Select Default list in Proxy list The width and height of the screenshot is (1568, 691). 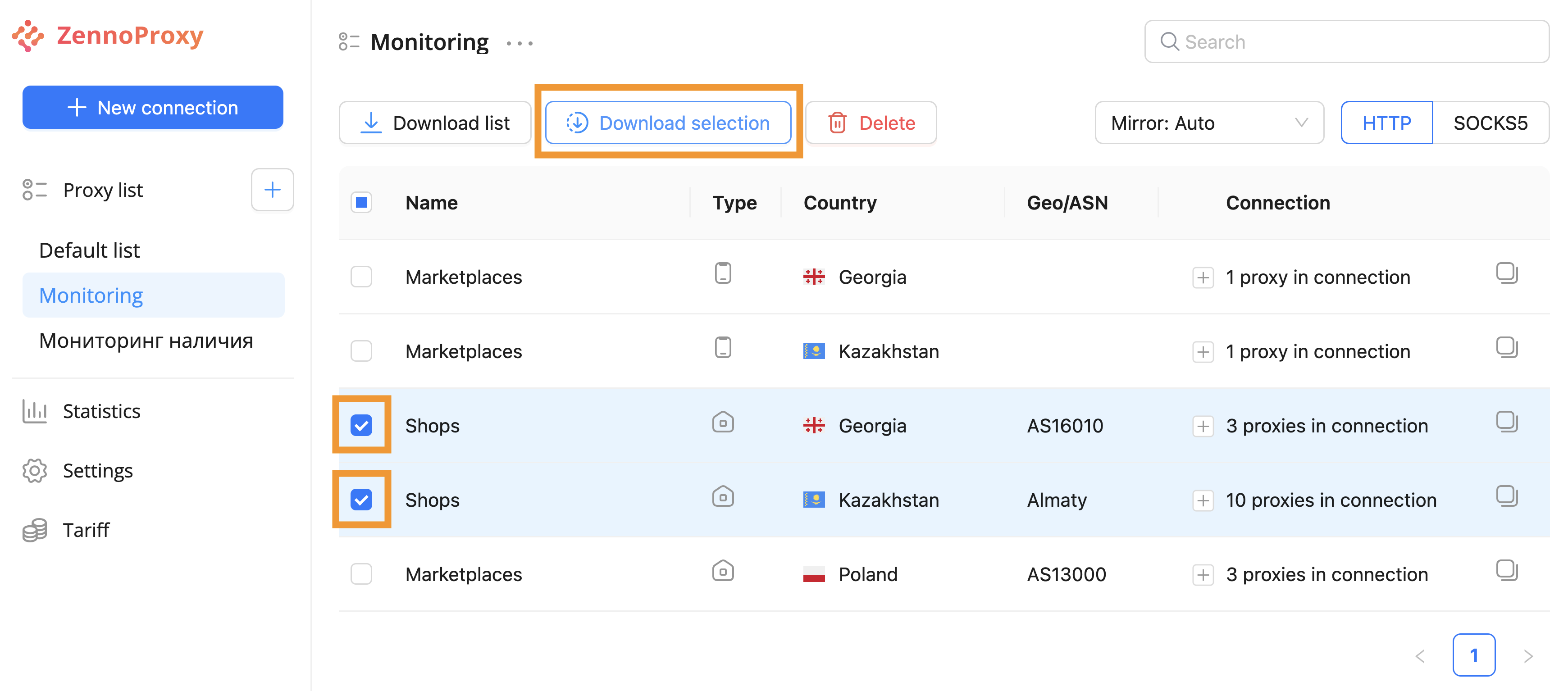click(90, 250)
